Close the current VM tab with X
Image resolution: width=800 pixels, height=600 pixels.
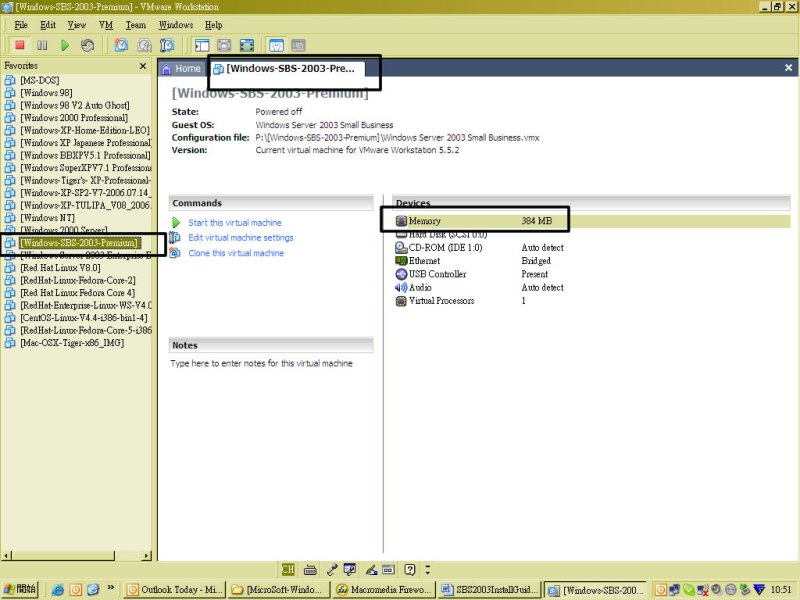[x=788, y=68]
